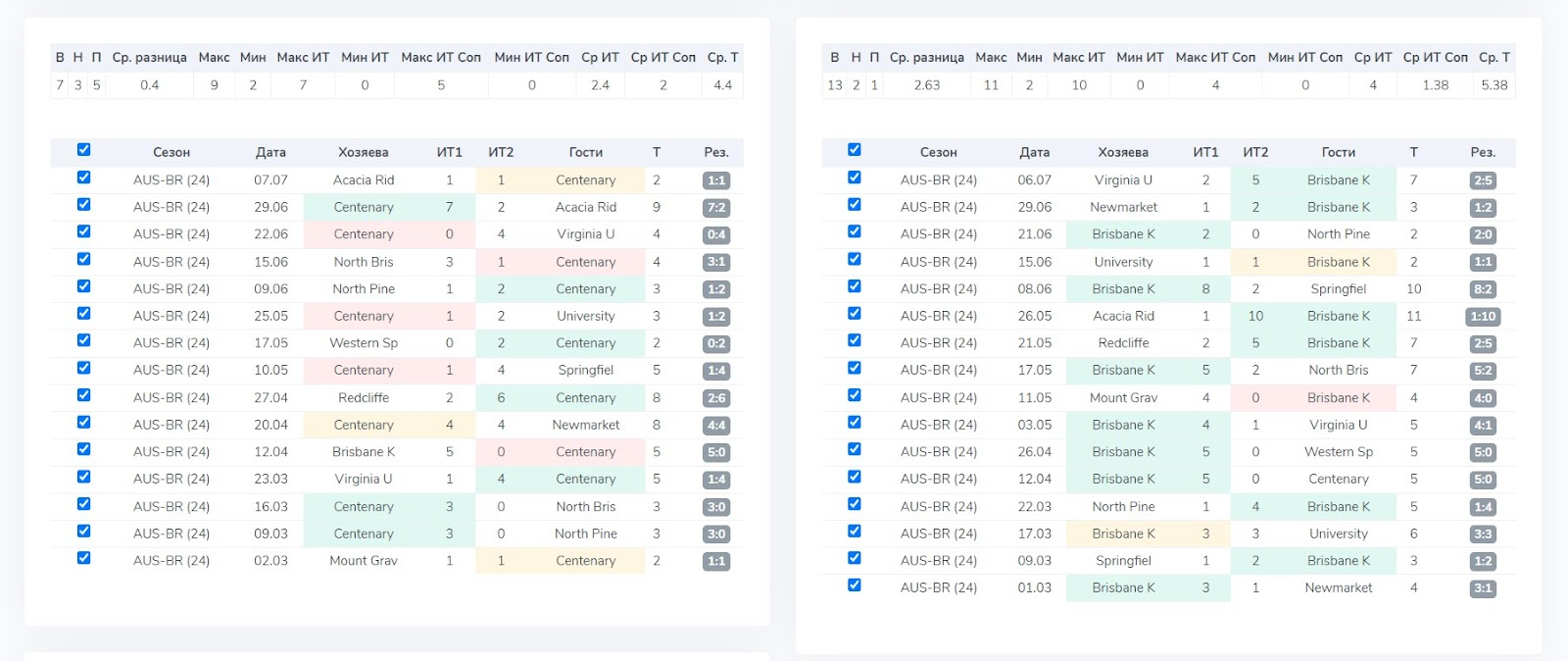Click the 2:6 result badge

tap(716, 398)
